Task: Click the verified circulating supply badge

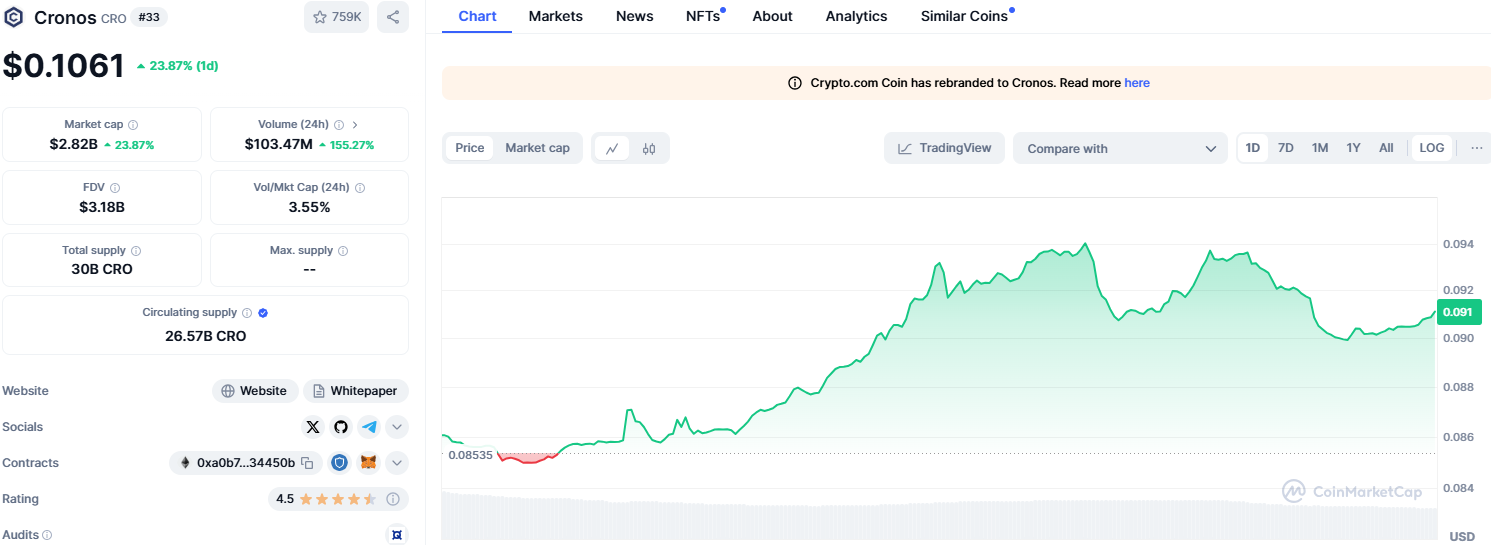Action: coord(263,313)
